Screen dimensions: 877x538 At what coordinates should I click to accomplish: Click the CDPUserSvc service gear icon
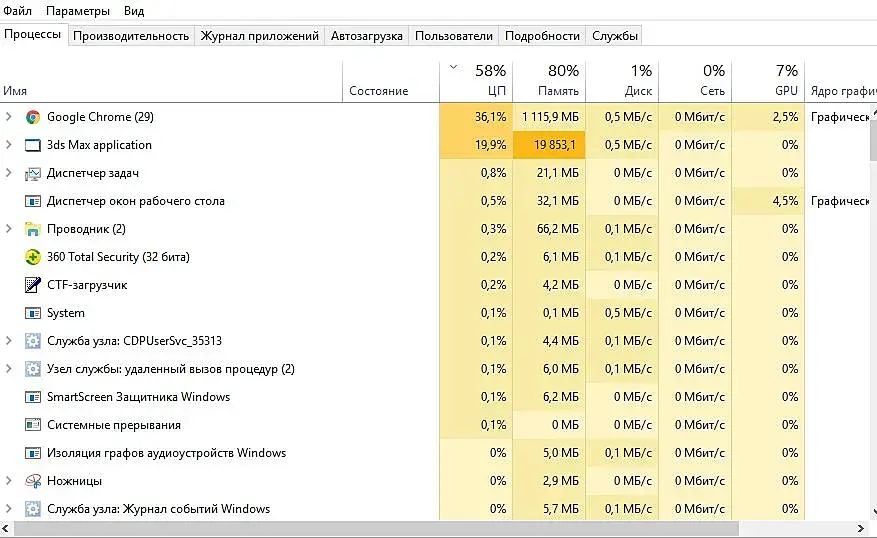[33, 341]
